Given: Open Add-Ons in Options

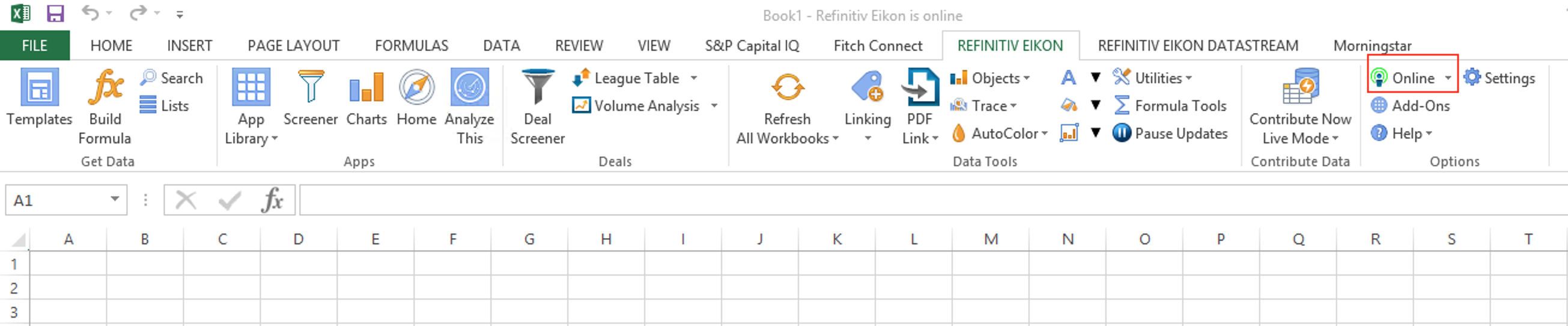Looking at the screenshot, I should point(1411,105).
